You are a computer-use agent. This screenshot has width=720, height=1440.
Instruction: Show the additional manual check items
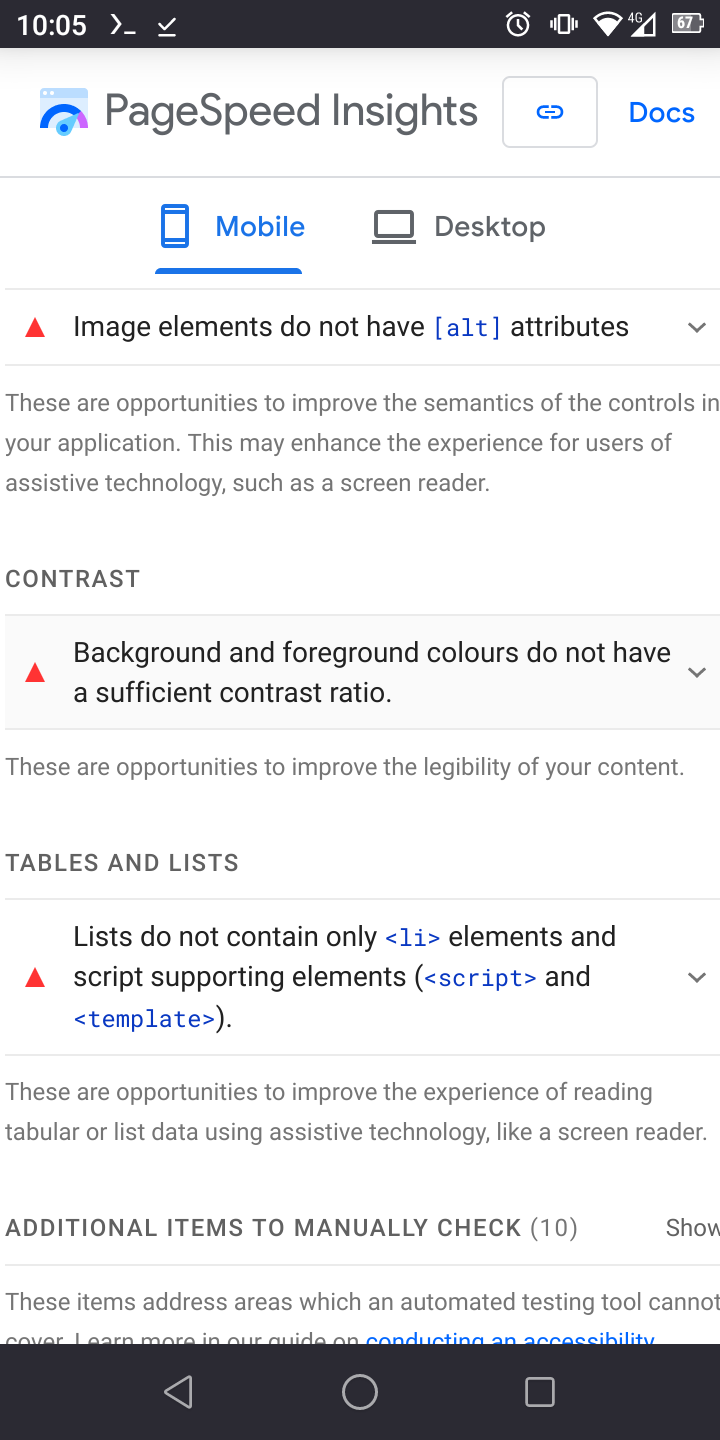(692, 1228)
